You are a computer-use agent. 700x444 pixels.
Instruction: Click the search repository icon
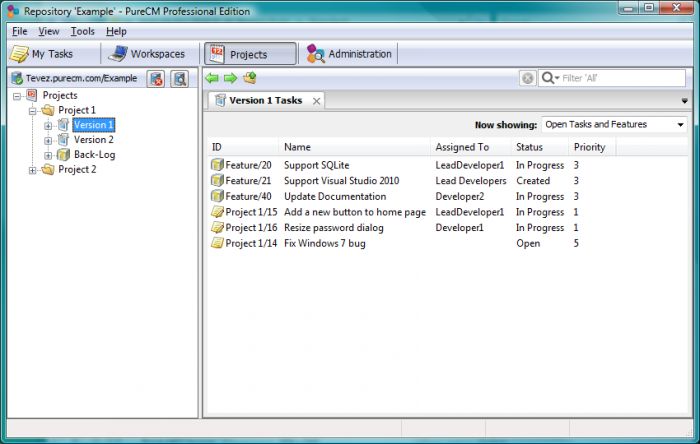tap(179, 79)
